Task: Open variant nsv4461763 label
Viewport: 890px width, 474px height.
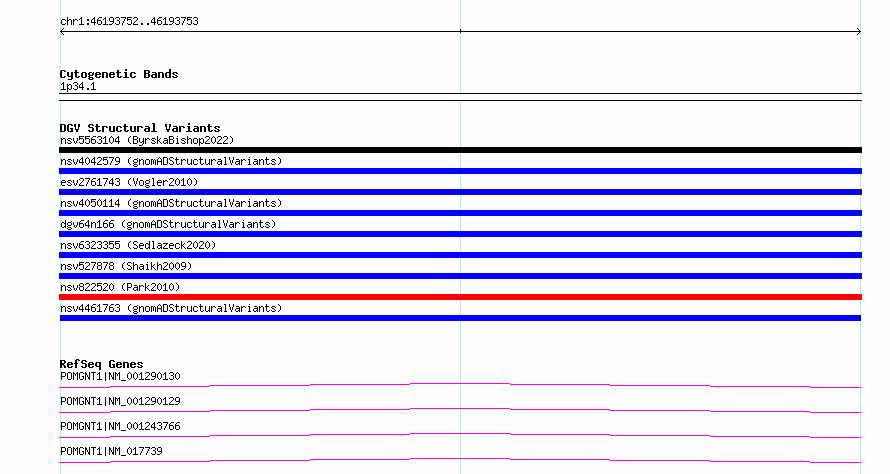Action: pos(171,308)
